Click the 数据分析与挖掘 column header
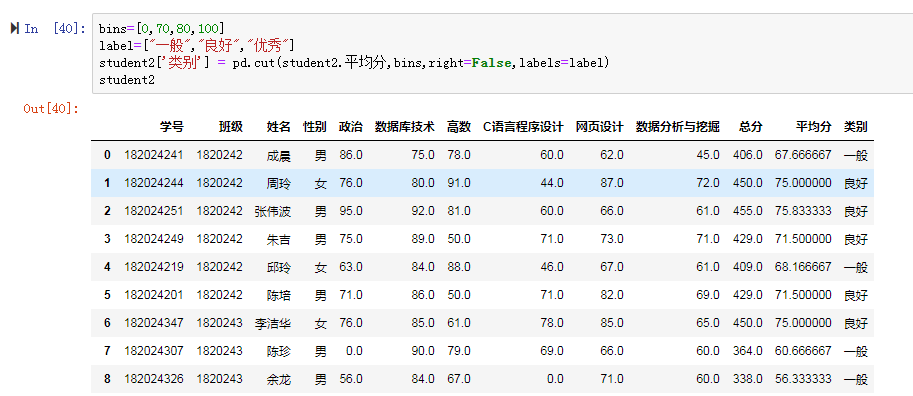 point(678,127)
